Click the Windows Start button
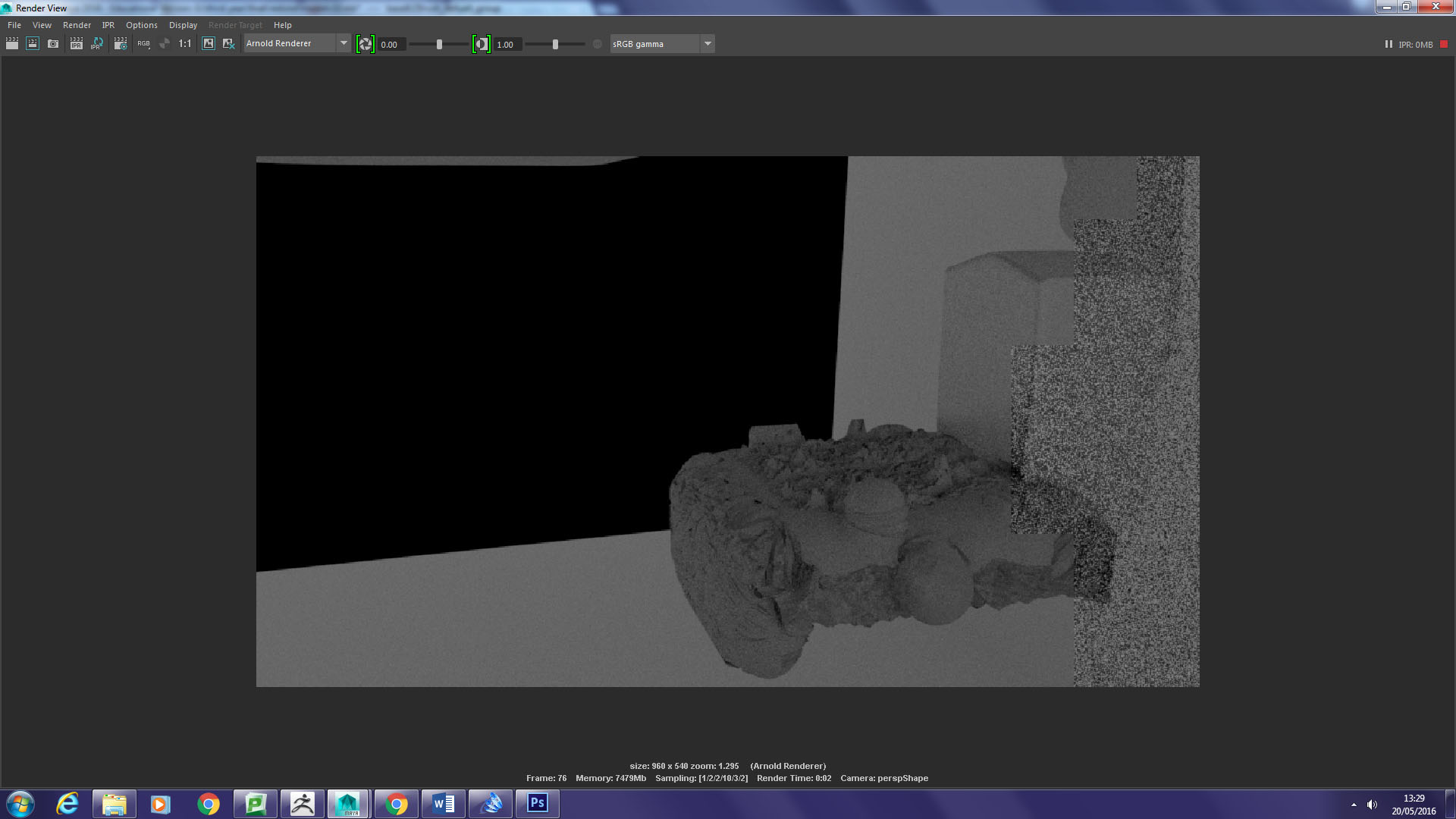Screen dimensions: 1456x819 click(x=20, y=804)
